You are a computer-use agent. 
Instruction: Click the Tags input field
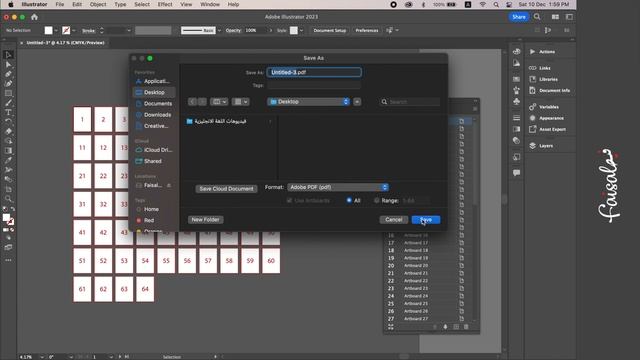[314, 85]
